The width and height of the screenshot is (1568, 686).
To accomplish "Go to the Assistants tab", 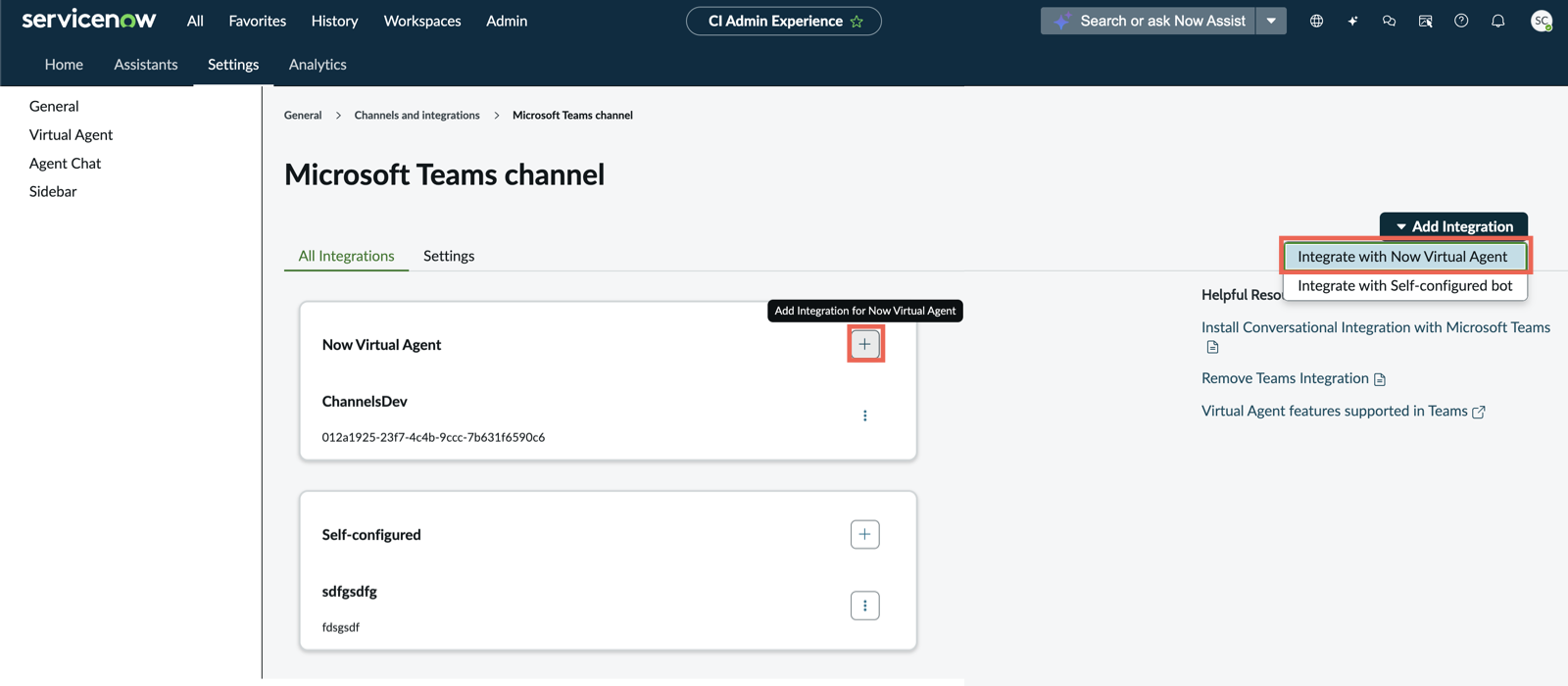I will [x=146, y=65].
